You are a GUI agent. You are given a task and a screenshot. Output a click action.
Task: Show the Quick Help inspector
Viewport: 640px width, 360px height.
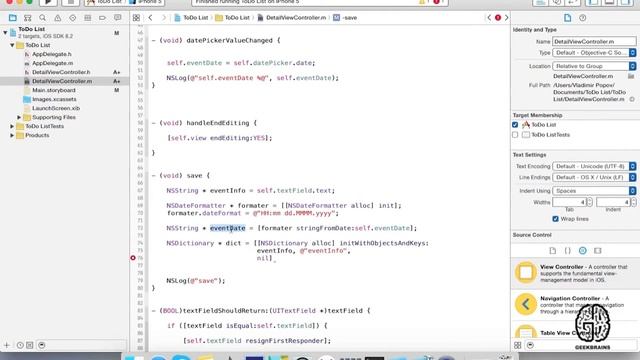582,18
